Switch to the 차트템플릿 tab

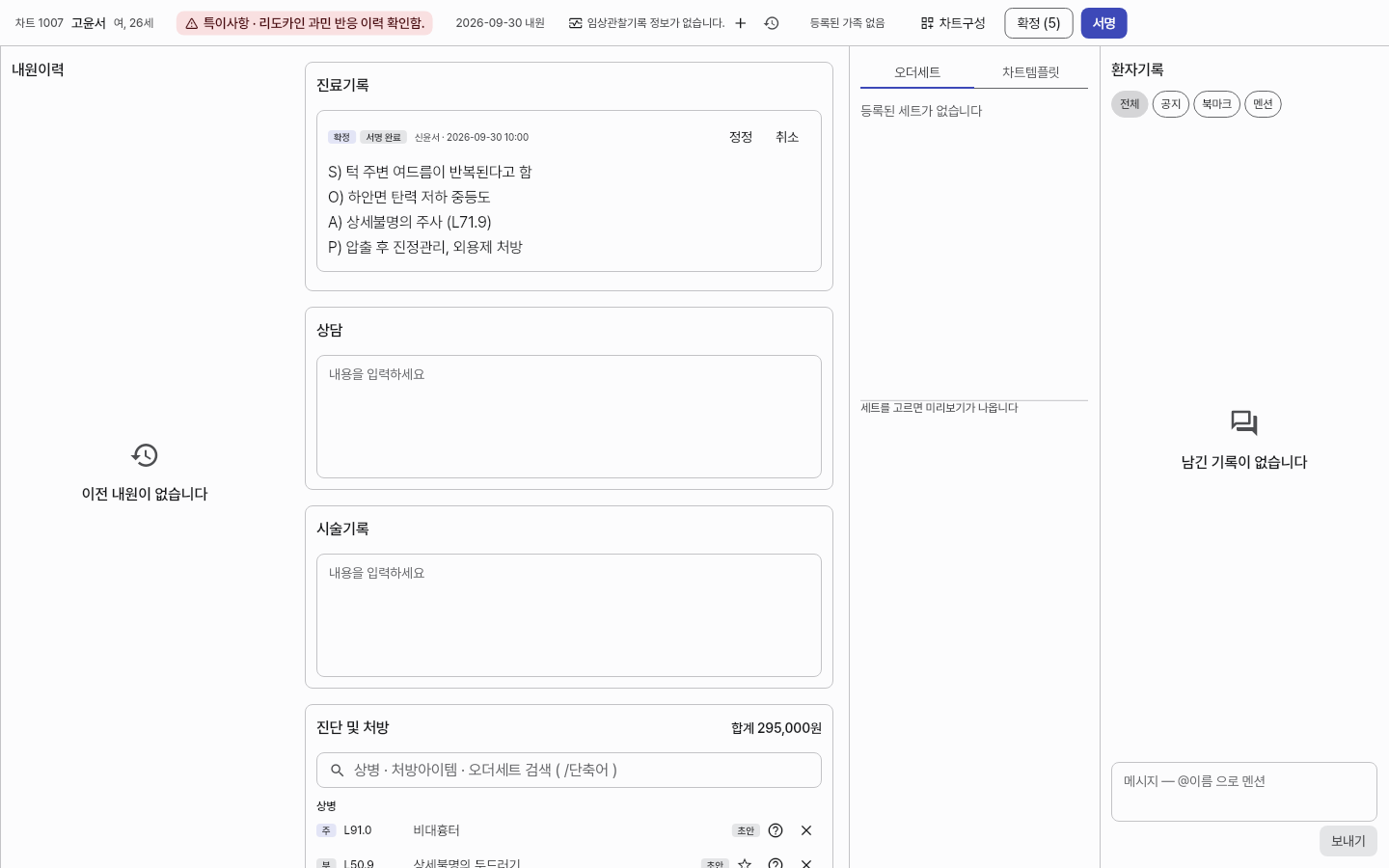(x=1031, y=73)
